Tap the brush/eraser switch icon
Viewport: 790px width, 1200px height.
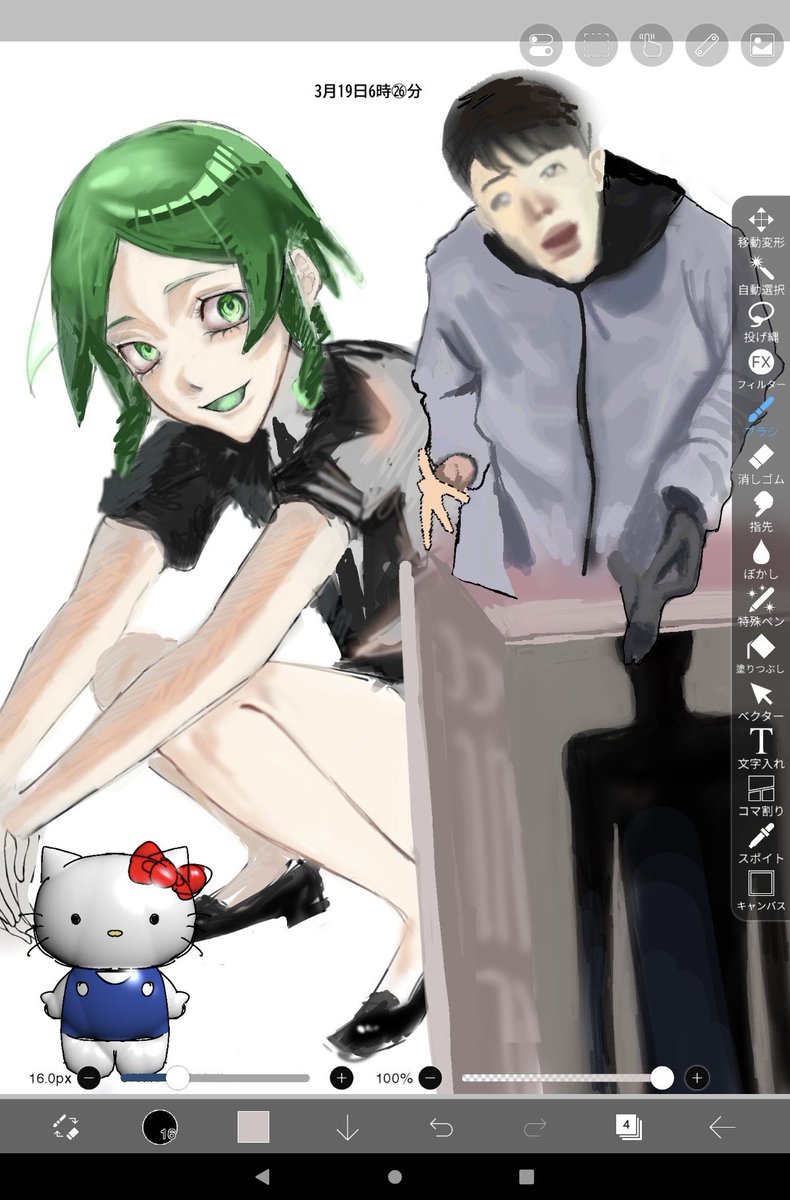(65, 1127)
